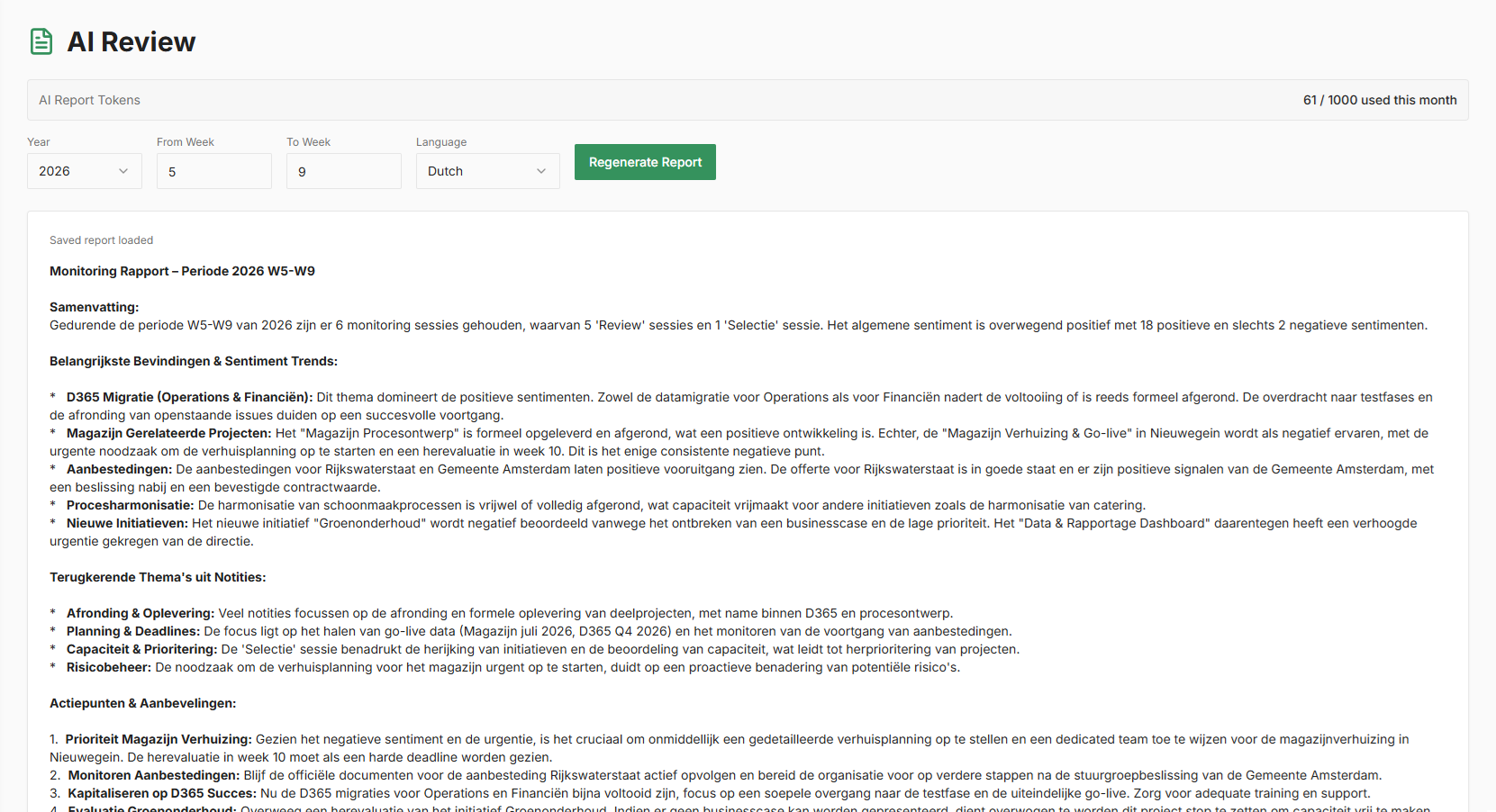Click the token usage counter showing 61 / 1000
Screen dimensions: 1496x812
tap(1380, 100)
